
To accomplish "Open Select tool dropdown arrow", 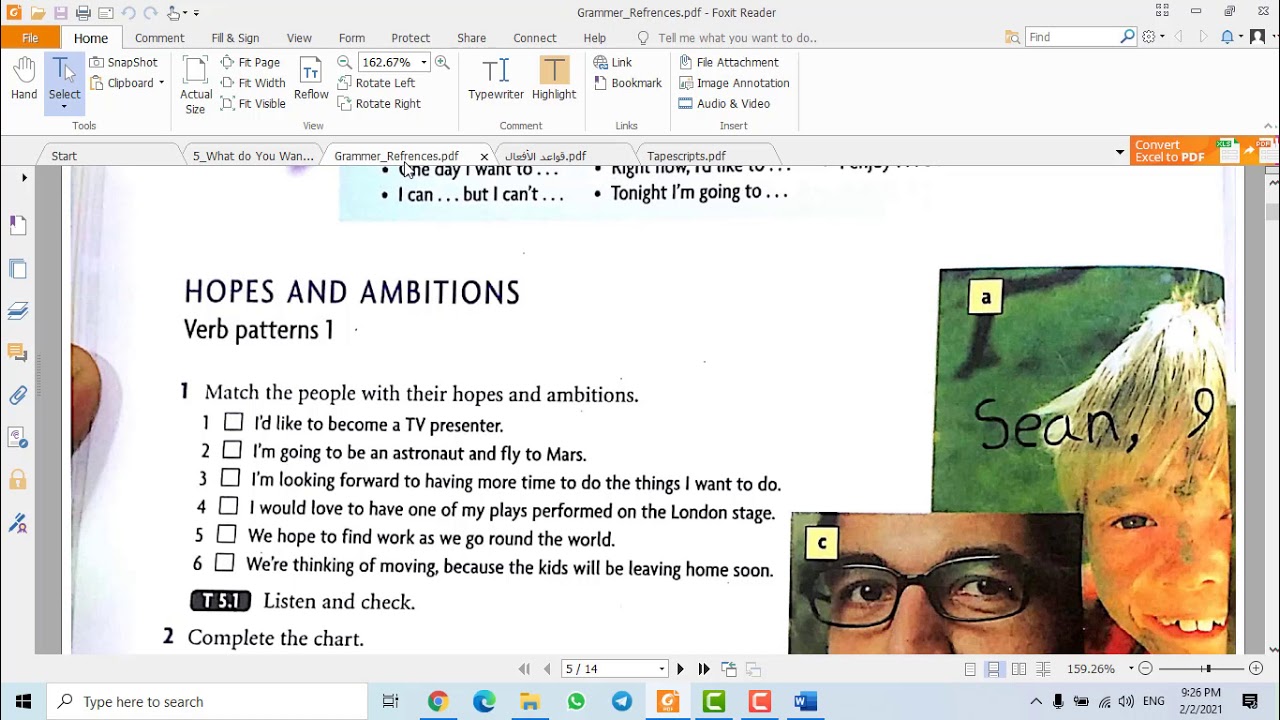I will coord(64,107).
